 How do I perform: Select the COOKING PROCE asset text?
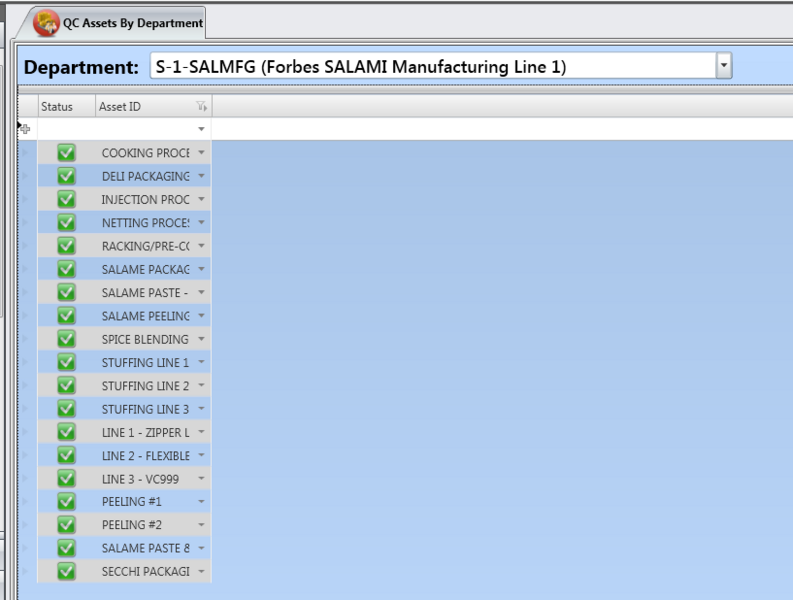(146, 153)
